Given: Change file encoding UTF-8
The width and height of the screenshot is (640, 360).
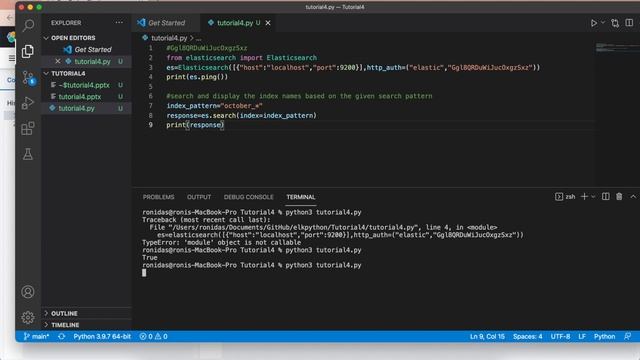Looking at the screenshot, I should click(560, 336).
